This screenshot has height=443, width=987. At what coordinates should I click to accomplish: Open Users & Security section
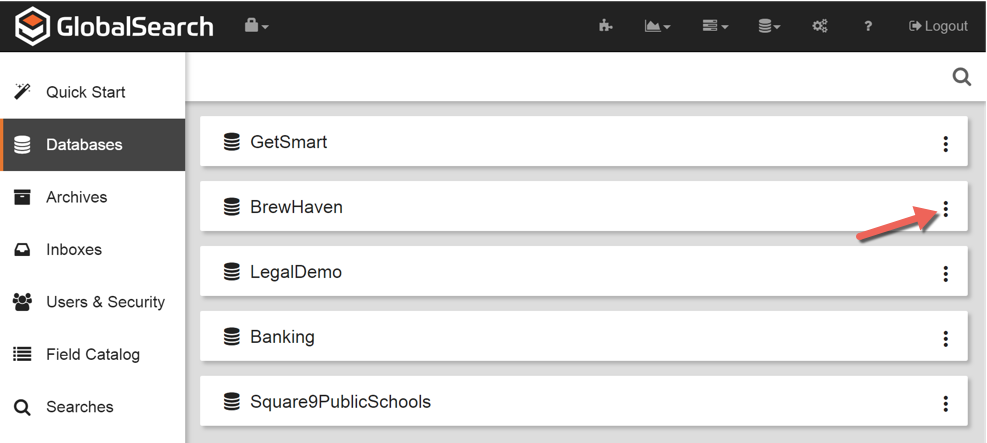pyautogui.click(x=105, y=302)
